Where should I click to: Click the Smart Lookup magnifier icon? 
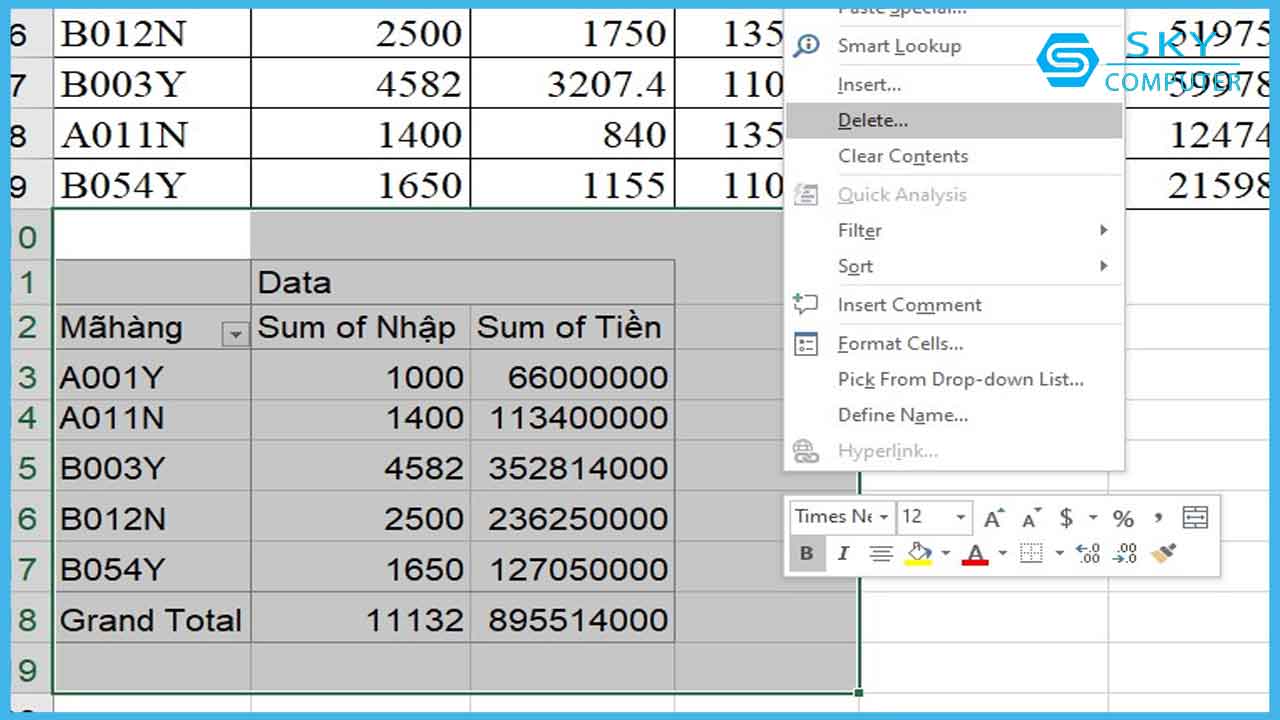806,46
